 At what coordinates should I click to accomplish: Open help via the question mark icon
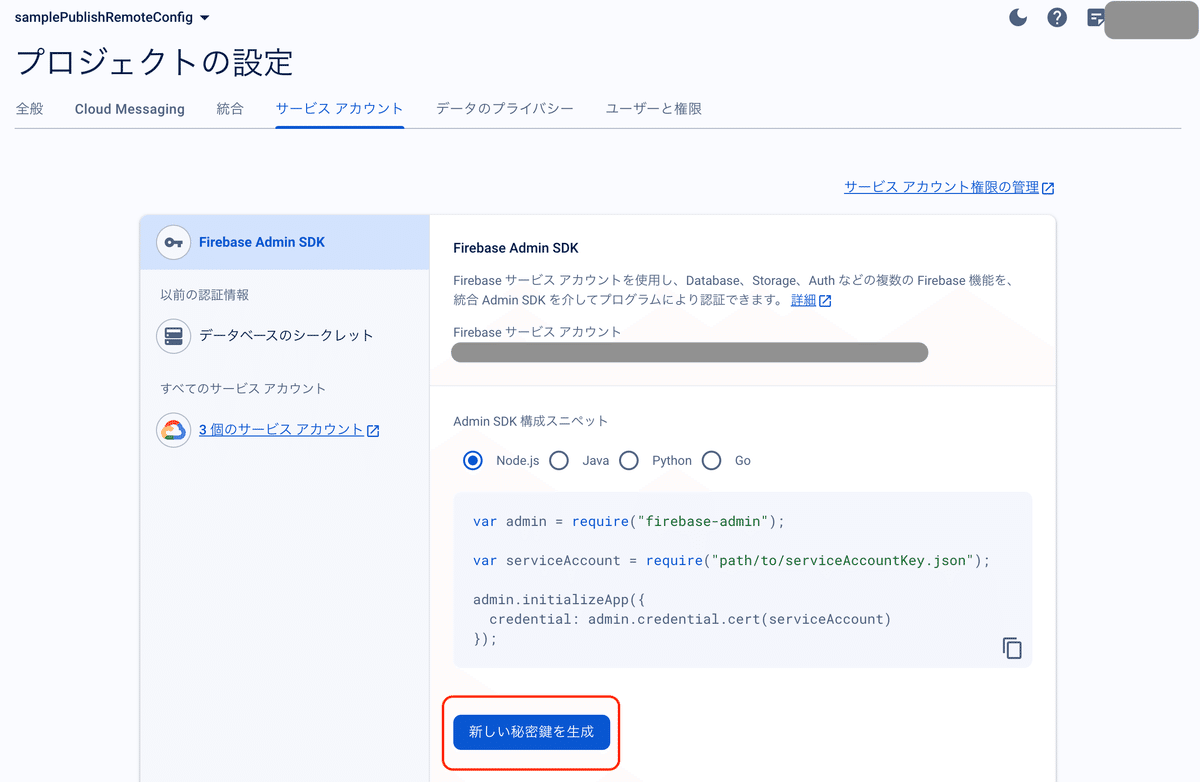[1056, 17]
